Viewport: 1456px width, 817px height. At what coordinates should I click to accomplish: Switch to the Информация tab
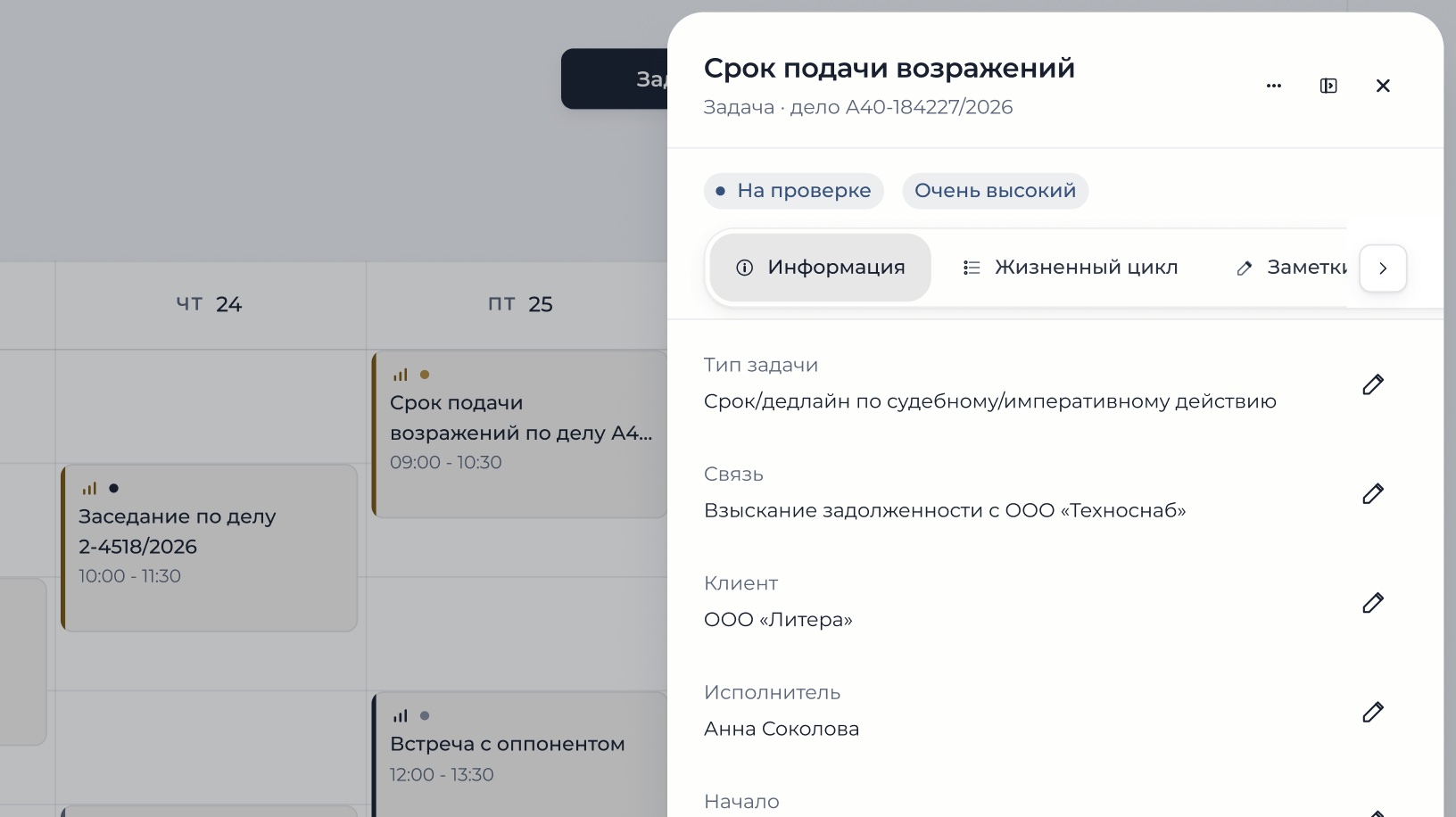point(820,268)
